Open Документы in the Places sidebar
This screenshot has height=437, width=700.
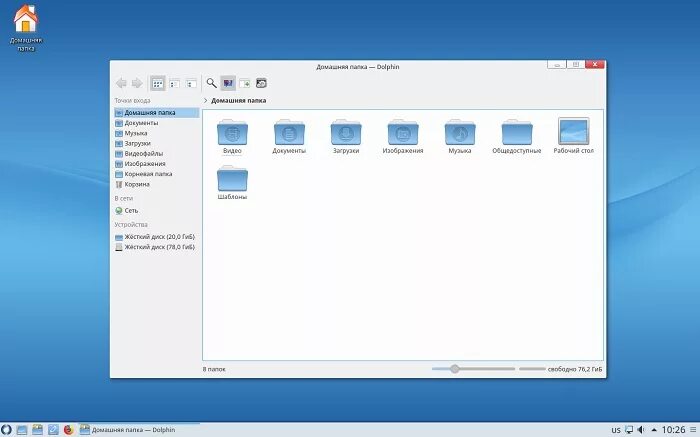point(156,123)
